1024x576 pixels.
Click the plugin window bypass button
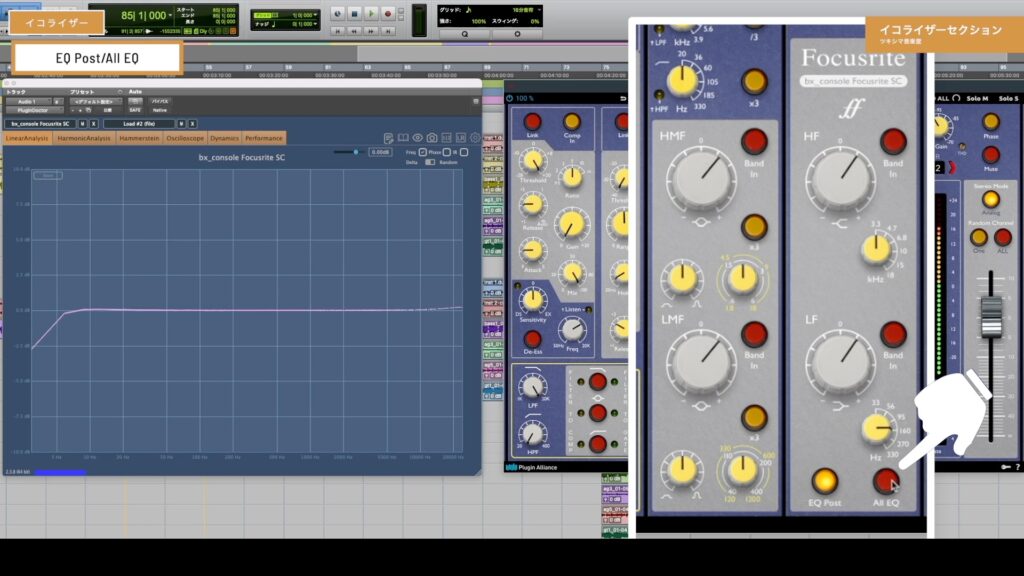point(160,102)
